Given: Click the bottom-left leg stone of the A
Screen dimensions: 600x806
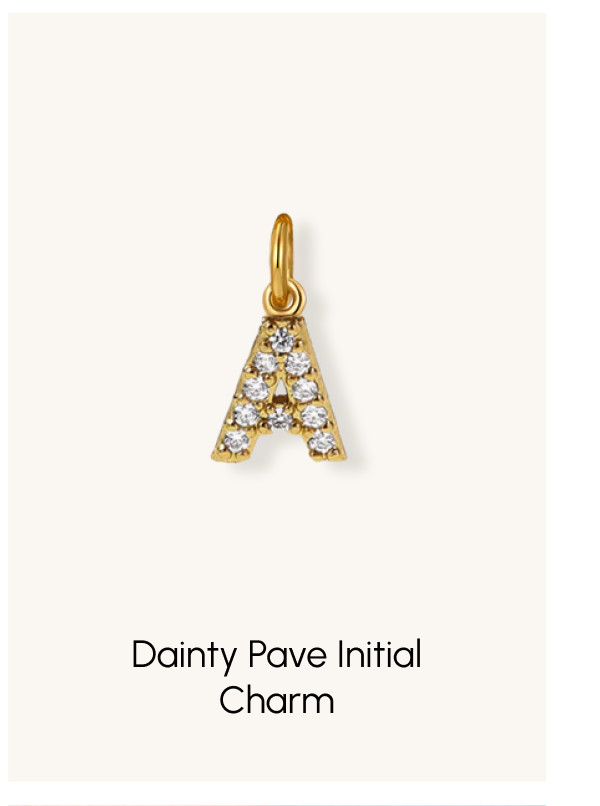Looking at the screenshot, I should pyautogui.click(x=237, y=441).
